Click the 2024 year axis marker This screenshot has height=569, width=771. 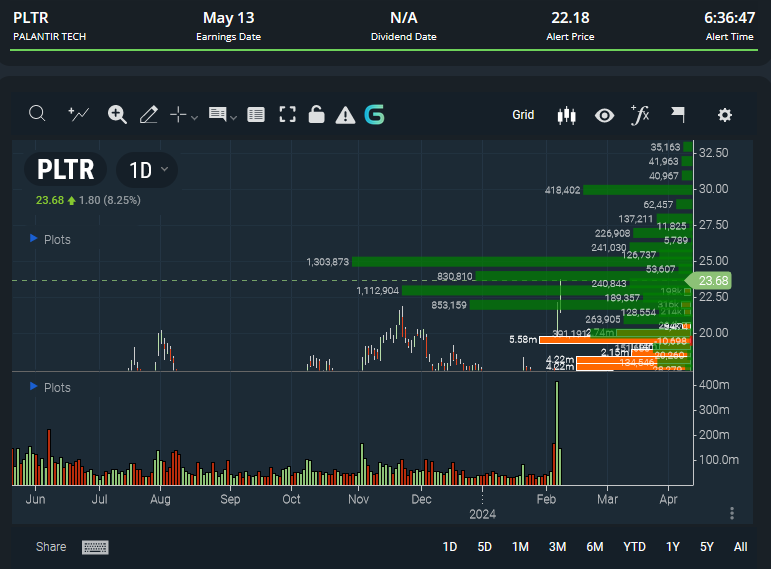pyautogui.click(x=482, y=514)
